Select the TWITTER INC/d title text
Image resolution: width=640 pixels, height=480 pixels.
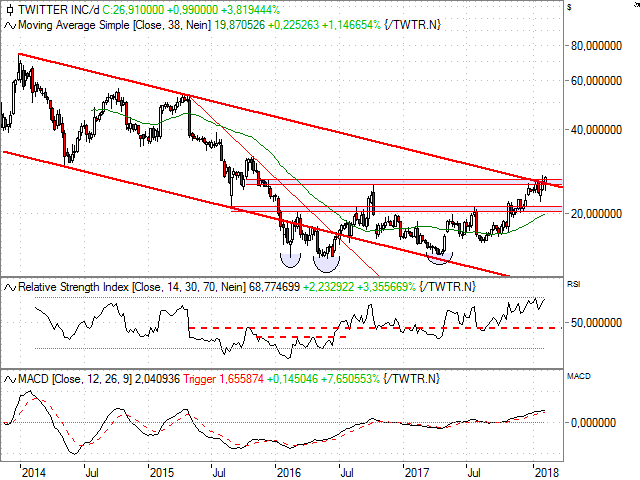pos(59,9)
